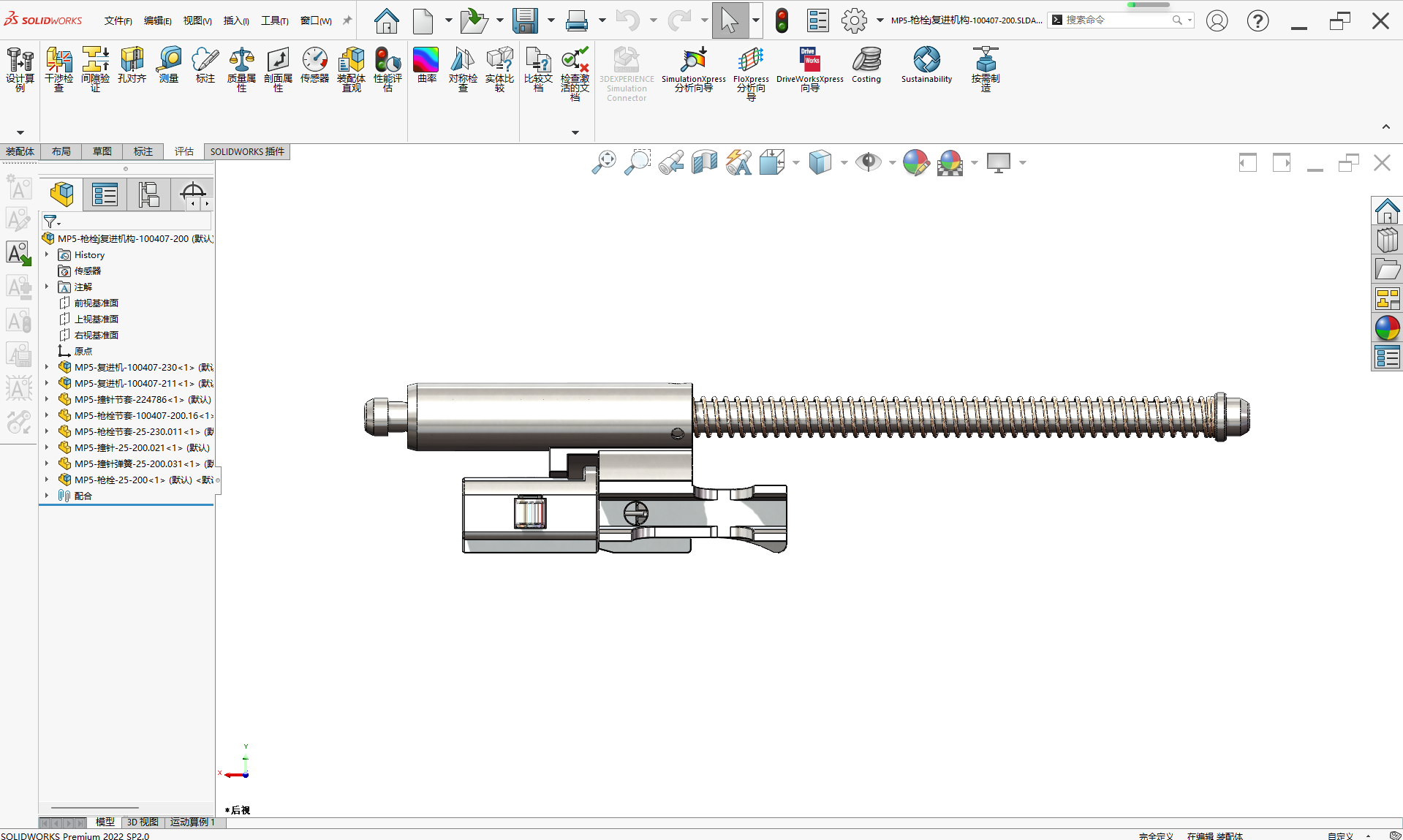This screenshot has height=840, width=1403.
Task: Open 间隙验证 clearance verification
Action: pos(95,69)
